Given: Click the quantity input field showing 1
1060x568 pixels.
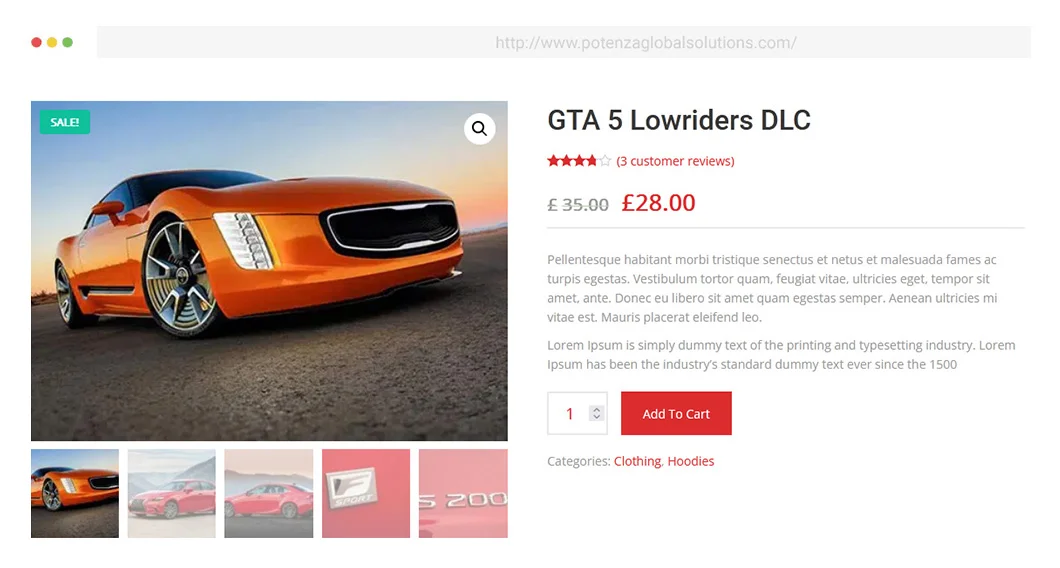Looking at the screenshot, I should [x=577, y=413].
